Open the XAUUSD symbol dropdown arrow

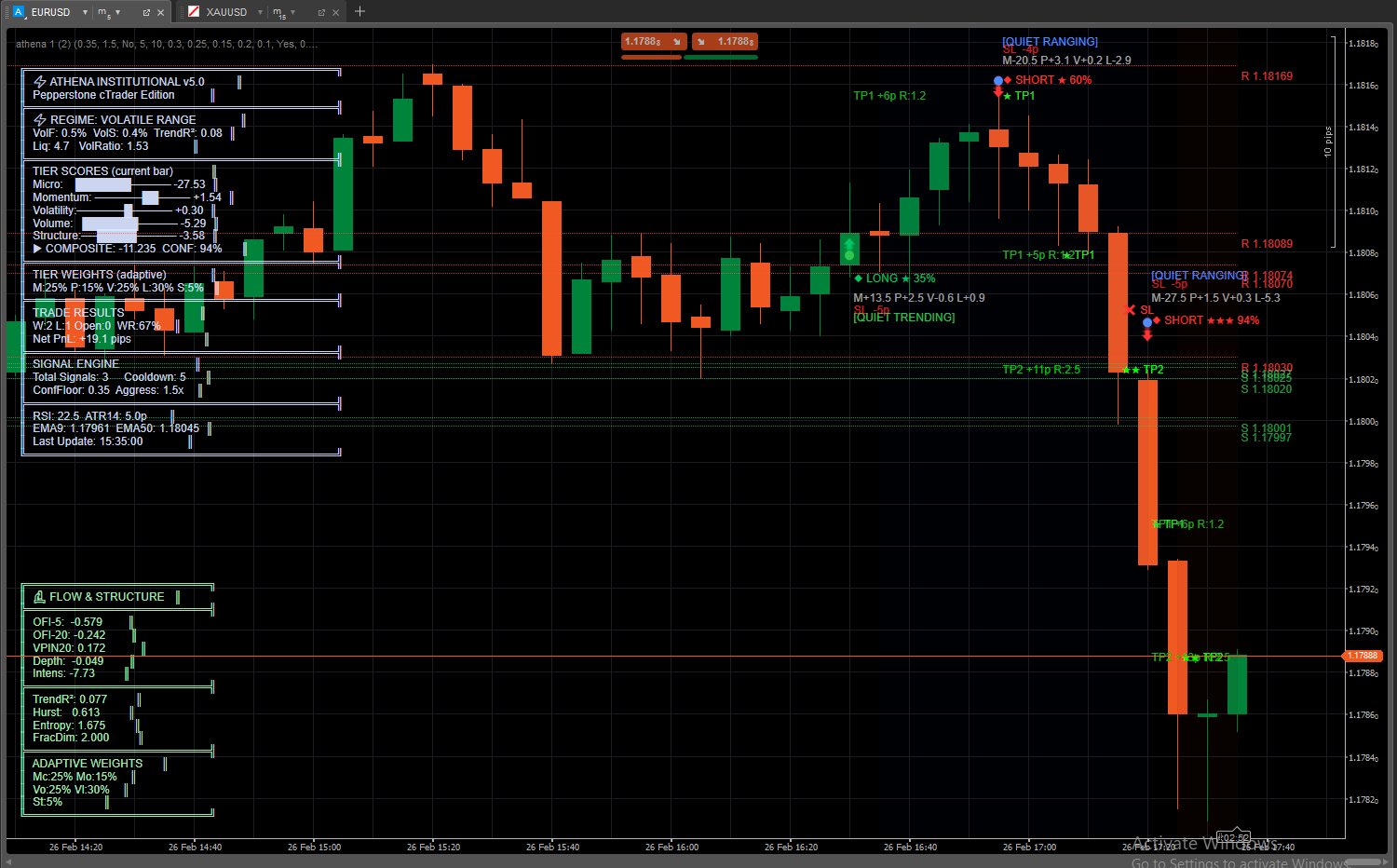[260, 12]
